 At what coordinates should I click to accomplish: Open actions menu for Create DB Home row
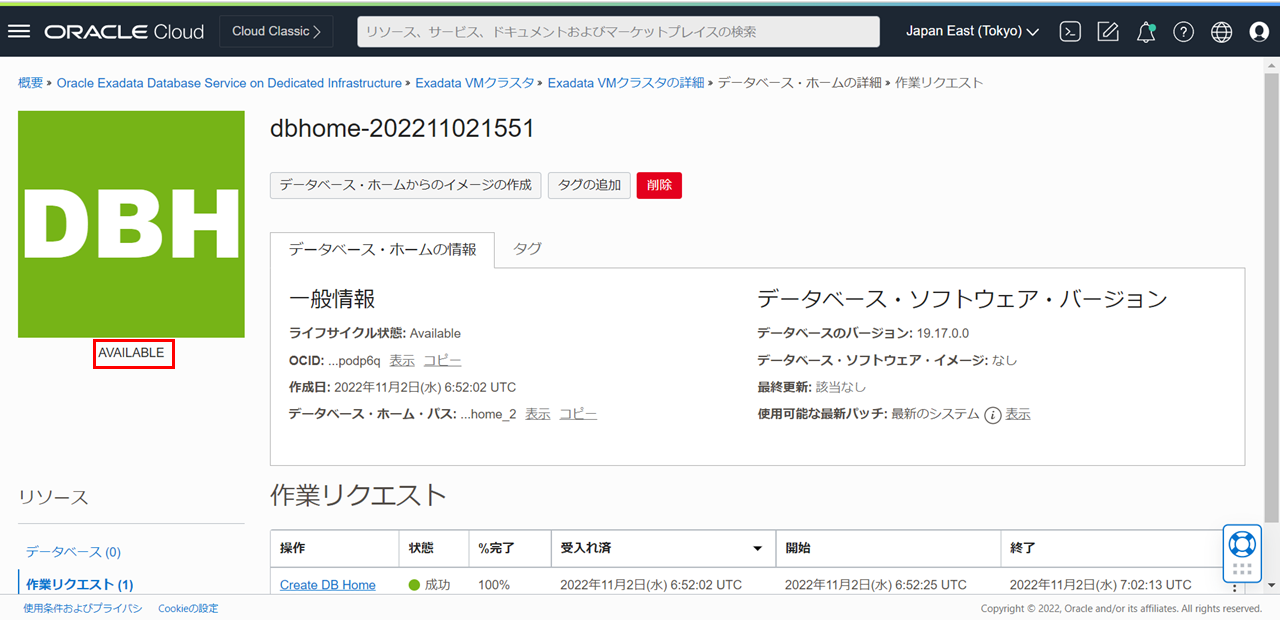(1234, 585)
